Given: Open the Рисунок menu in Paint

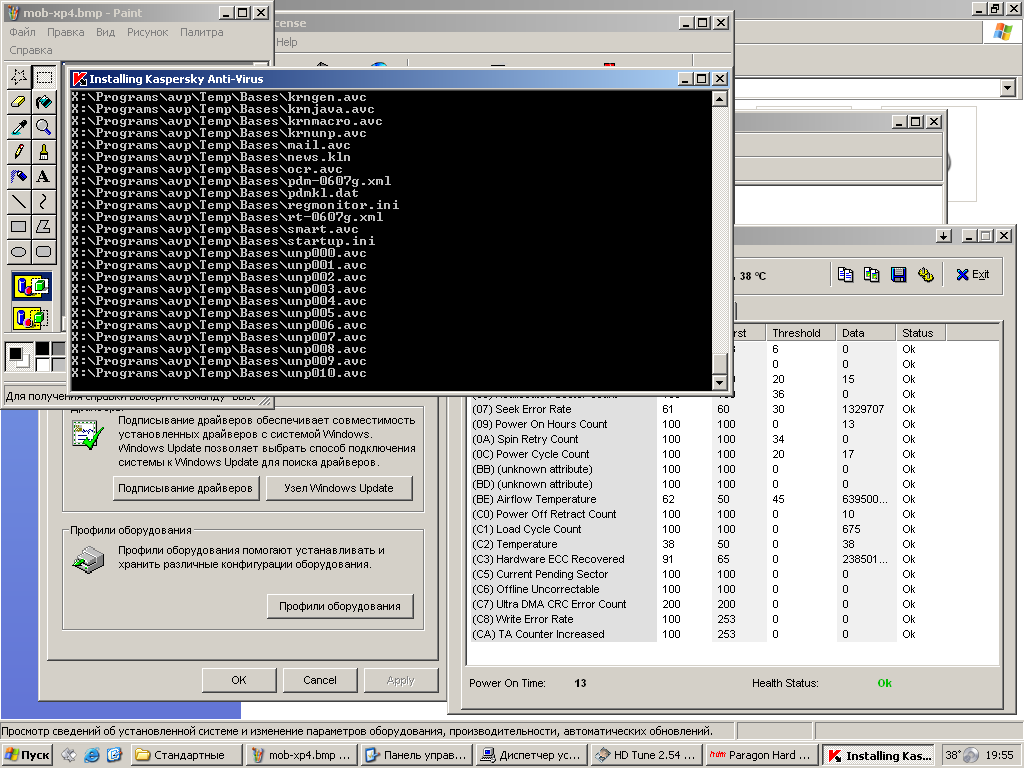Looking at the screenshot, I should 148,32.
